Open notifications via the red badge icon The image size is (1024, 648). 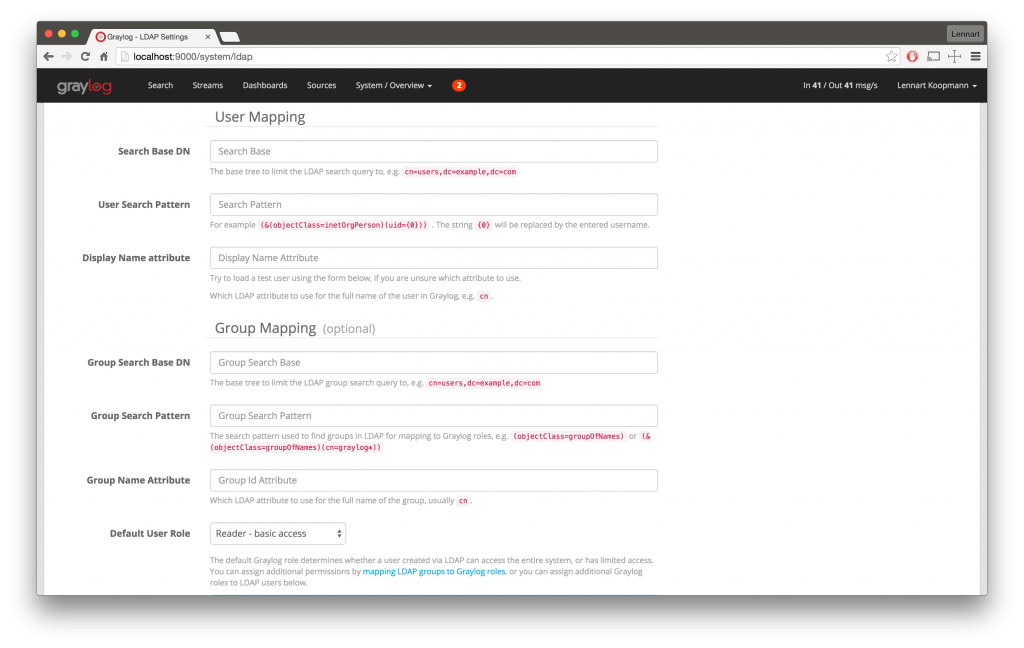pos(458,85)
